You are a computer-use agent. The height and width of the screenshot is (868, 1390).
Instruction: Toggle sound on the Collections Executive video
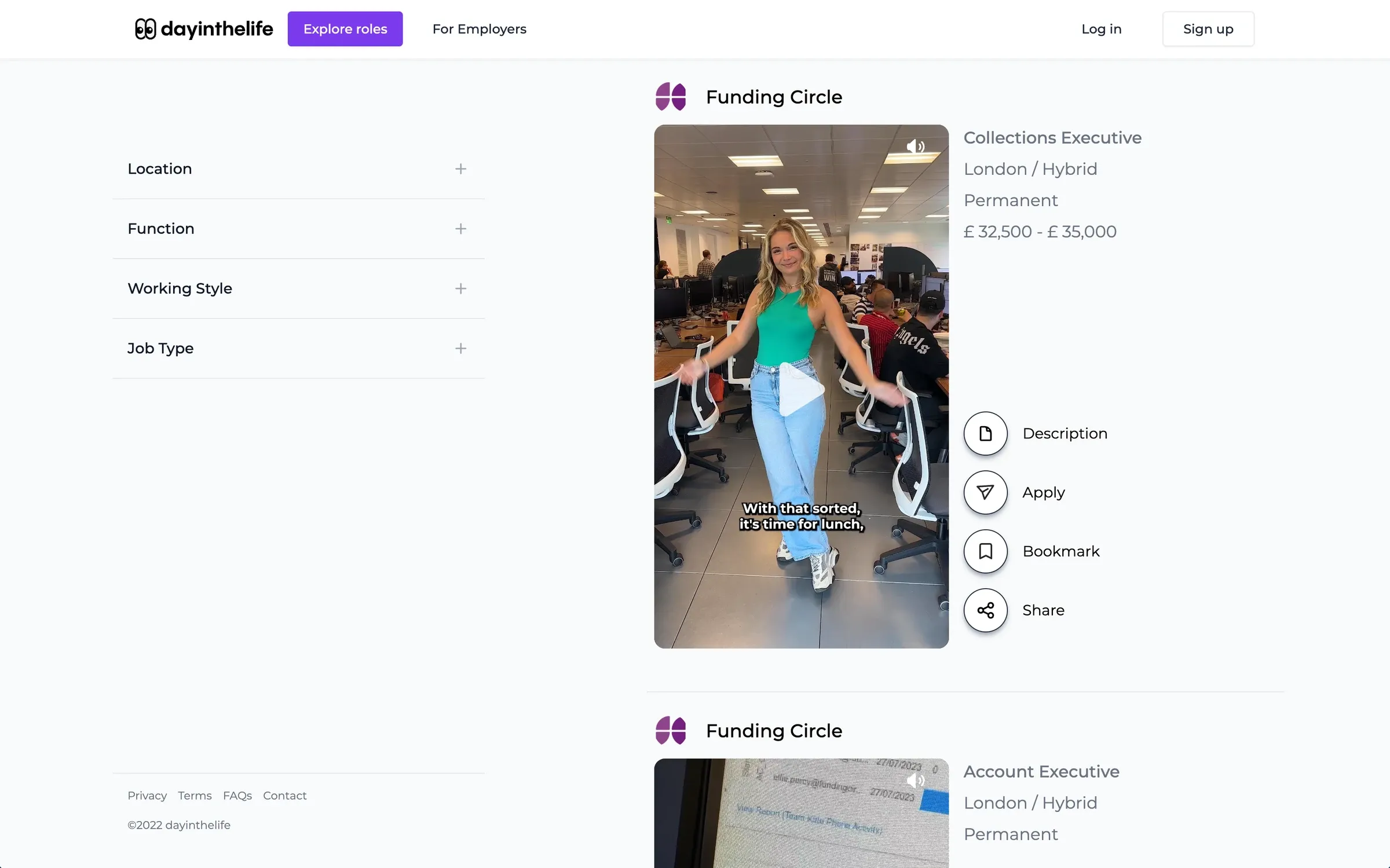(915, 147)
